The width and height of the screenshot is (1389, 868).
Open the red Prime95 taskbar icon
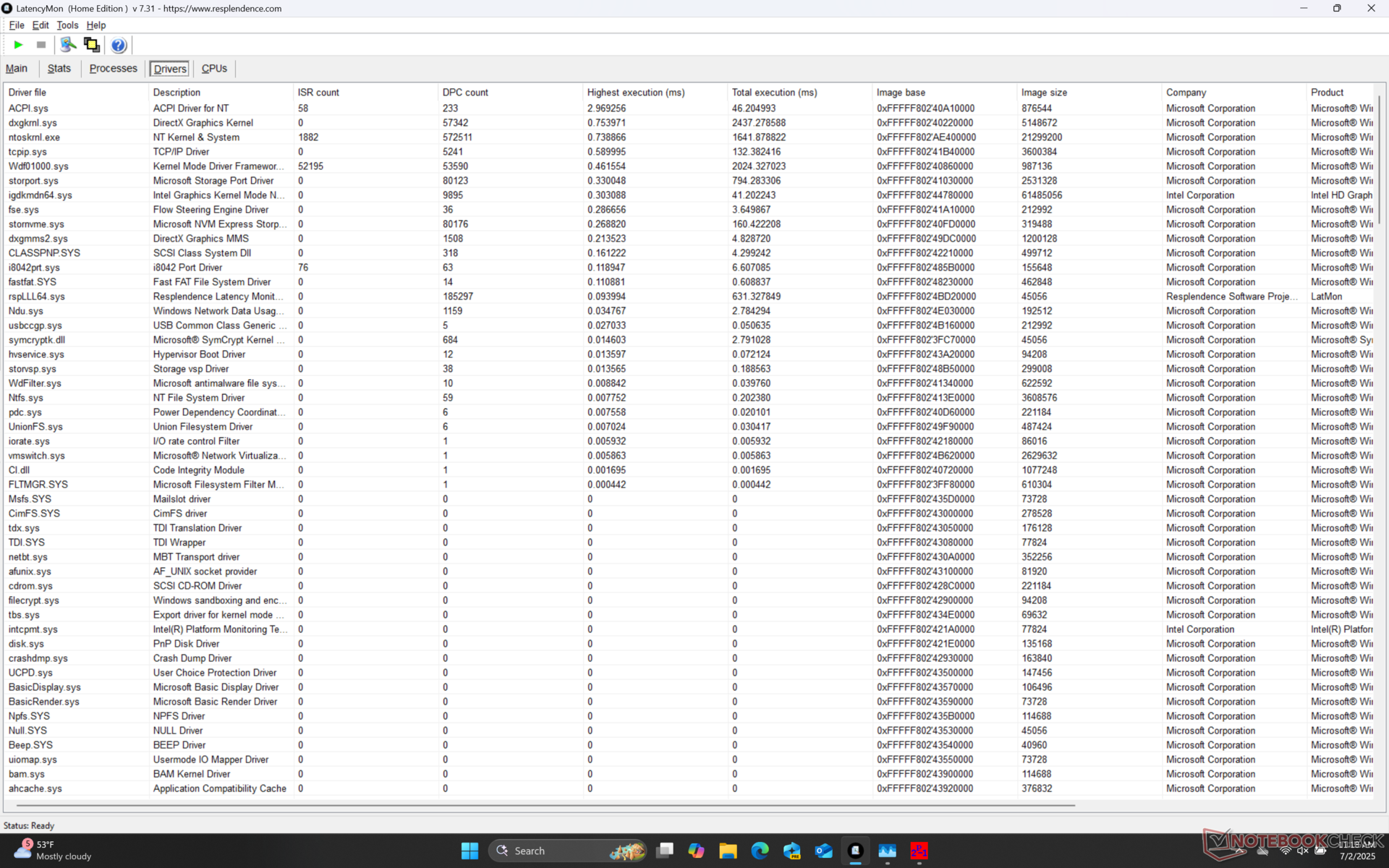[x=919, y=851]
